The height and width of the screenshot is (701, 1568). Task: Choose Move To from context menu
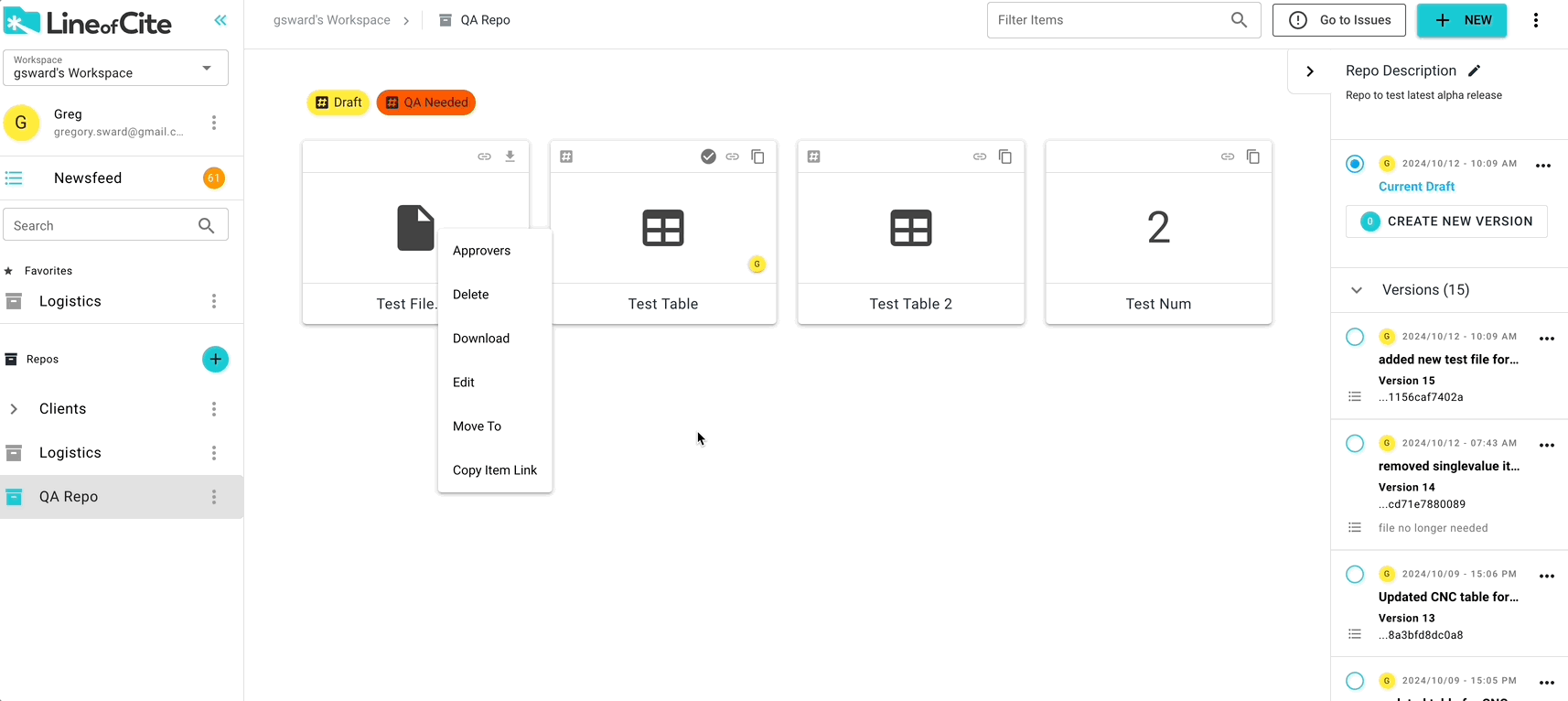click(477, 426)
